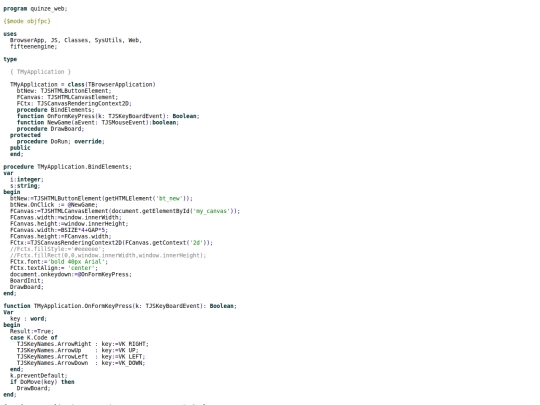Click the 'key : word;' variable declaration
The height and width of the screenshot is (405, 540).
click(x=28, y=319)
